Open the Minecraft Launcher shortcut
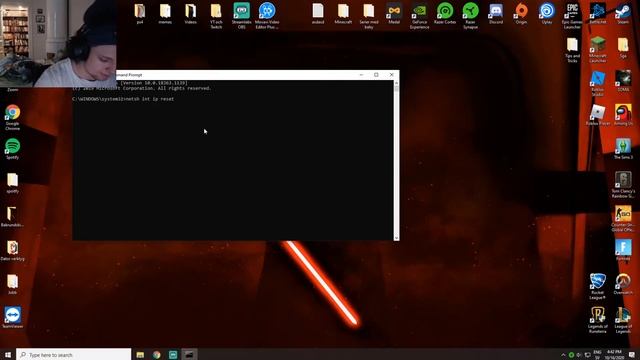Screen dimensions: 640x360 598,49
